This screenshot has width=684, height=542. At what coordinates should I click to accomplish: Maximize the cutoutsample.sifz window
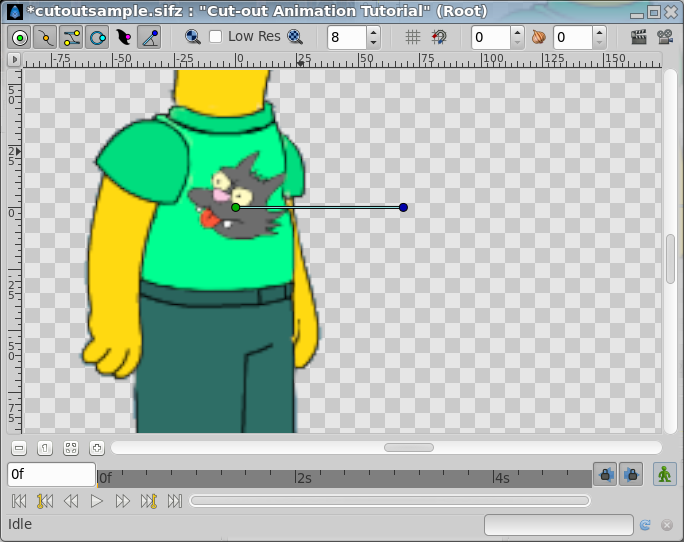click(653, 12)
